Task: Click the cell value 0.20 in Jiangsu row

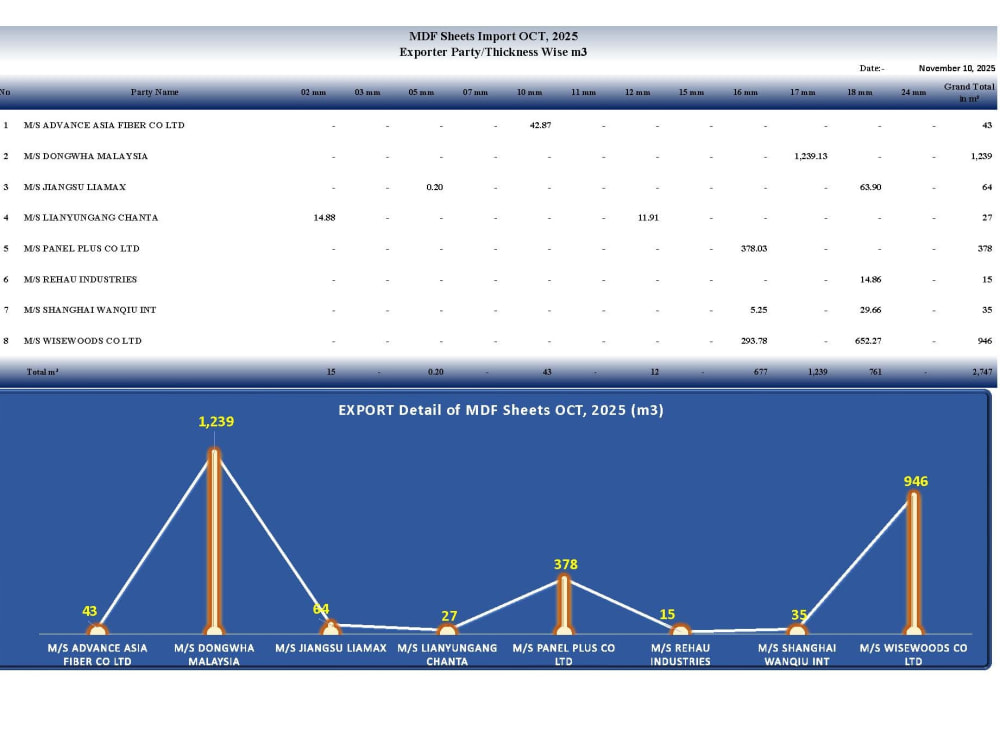Action: (434, 187)
